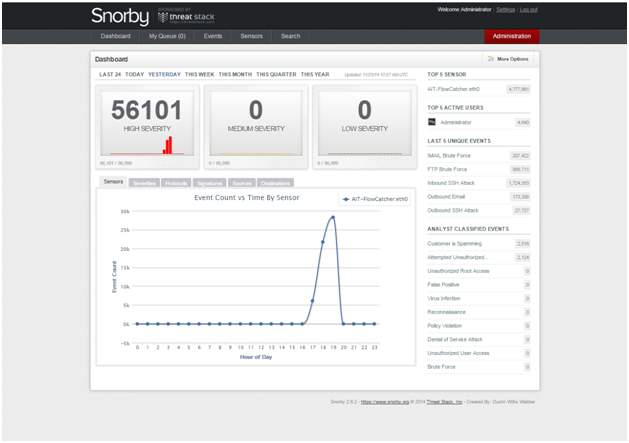Click the Administrator user avatar icon

click(432, 122)
